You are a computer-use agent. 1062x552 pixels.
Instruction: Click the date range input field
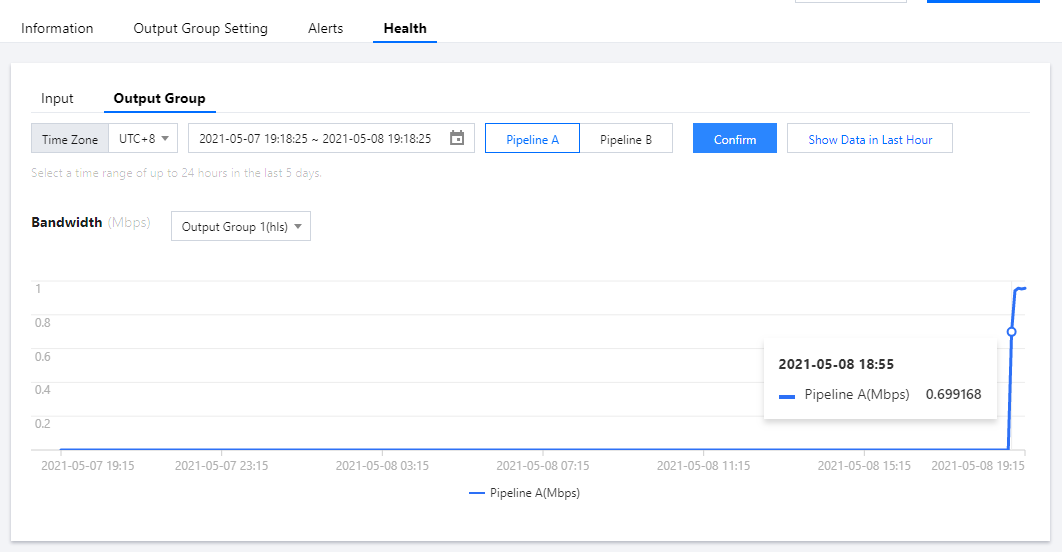point(315,139)
